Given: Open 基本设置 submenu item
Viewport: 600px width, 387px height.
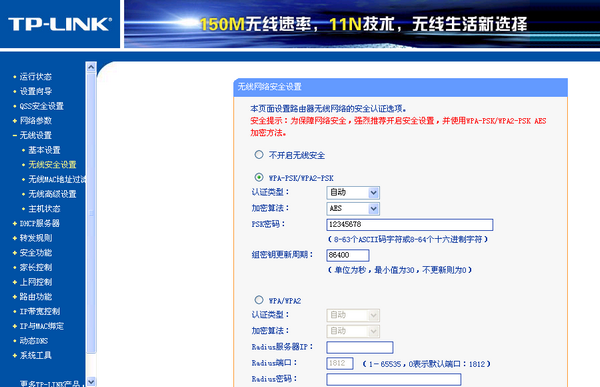Looking at the screenshot, I should [44, 150].
